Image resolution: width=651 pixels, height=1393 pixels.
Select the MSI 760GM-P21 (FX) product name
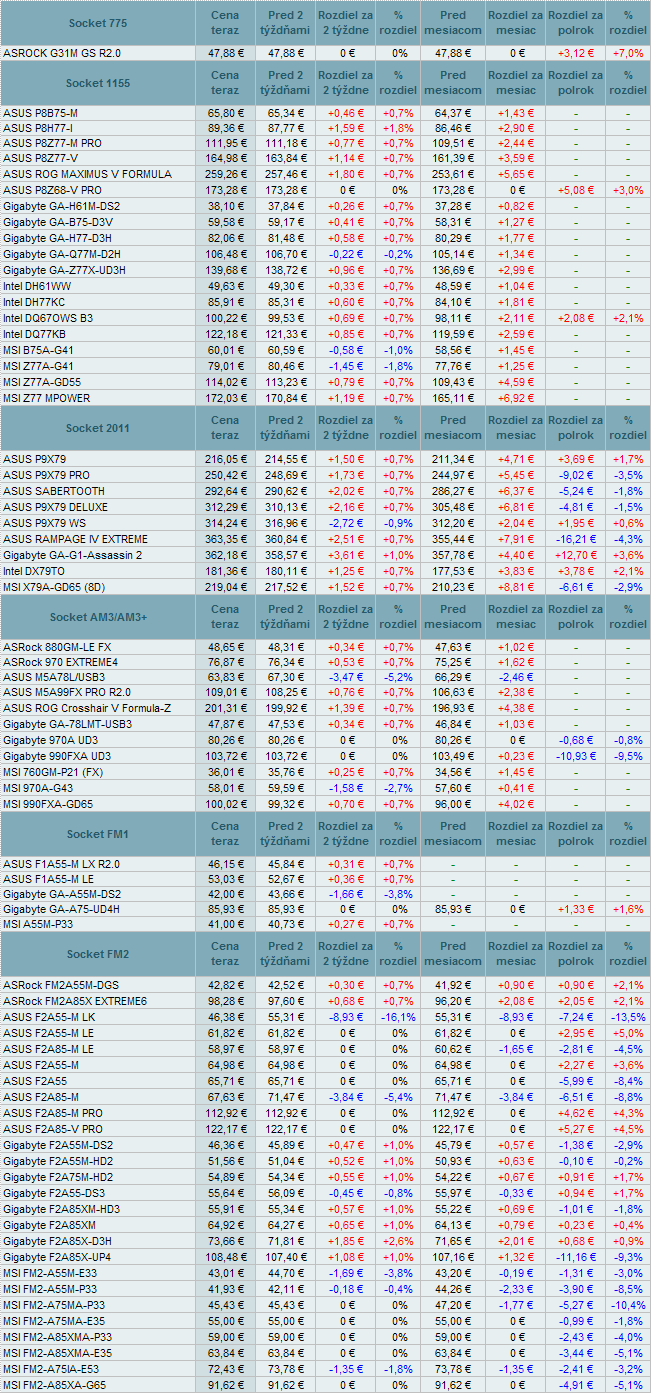[x=55, y=771]
